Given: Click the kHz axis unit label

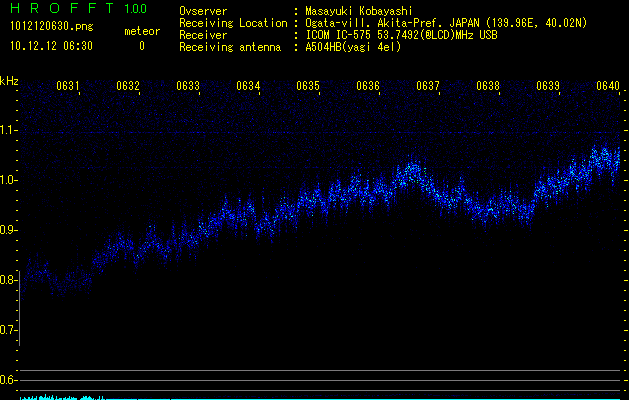Looking at the screenshot, I should click(x=9, y=81).
